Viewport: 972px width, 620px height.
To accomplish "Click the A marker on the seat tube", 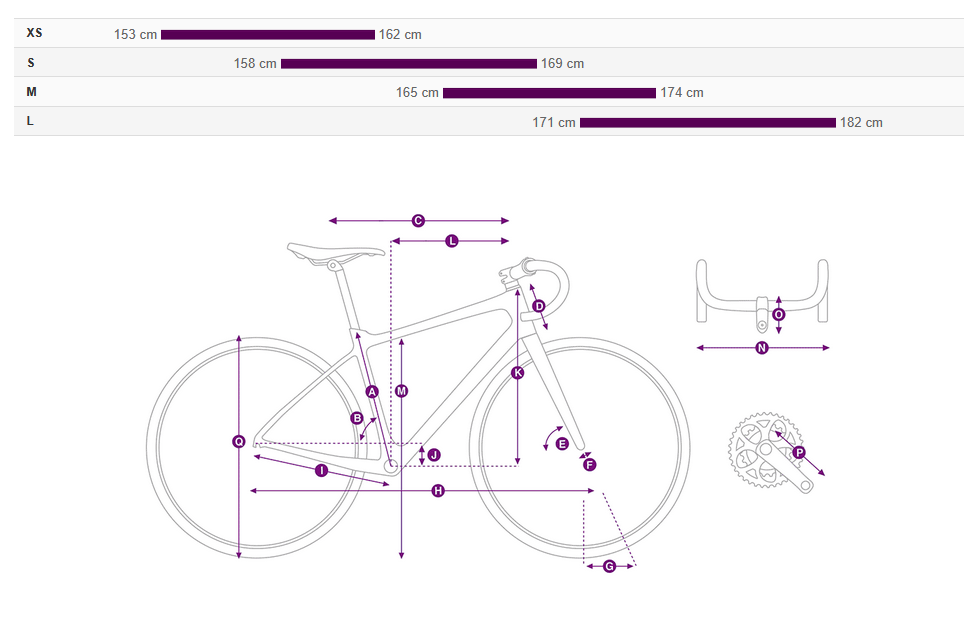I will (372, 392).
